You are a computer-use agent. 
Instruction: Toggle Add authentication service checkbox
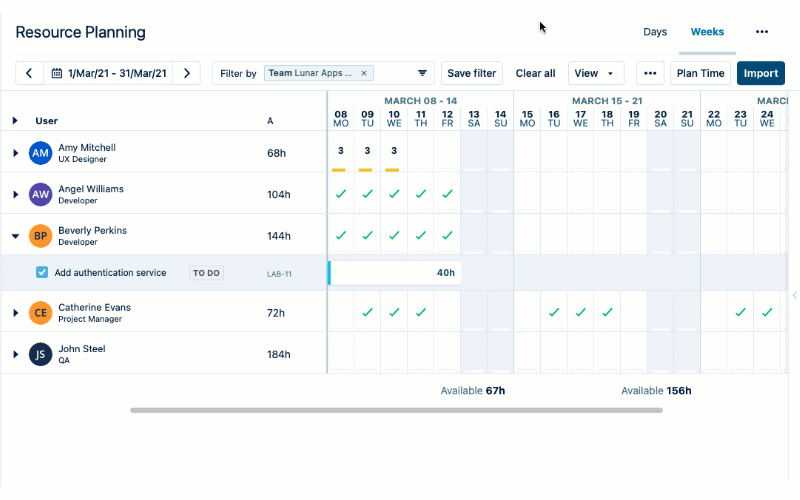tap(42, 272)
